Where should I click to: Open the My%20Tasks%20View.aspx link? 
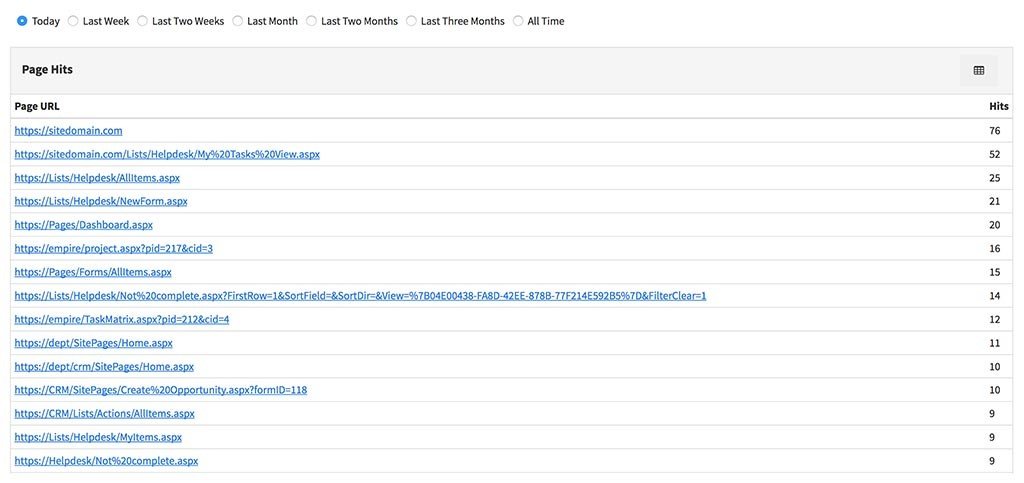coord(167,154)
